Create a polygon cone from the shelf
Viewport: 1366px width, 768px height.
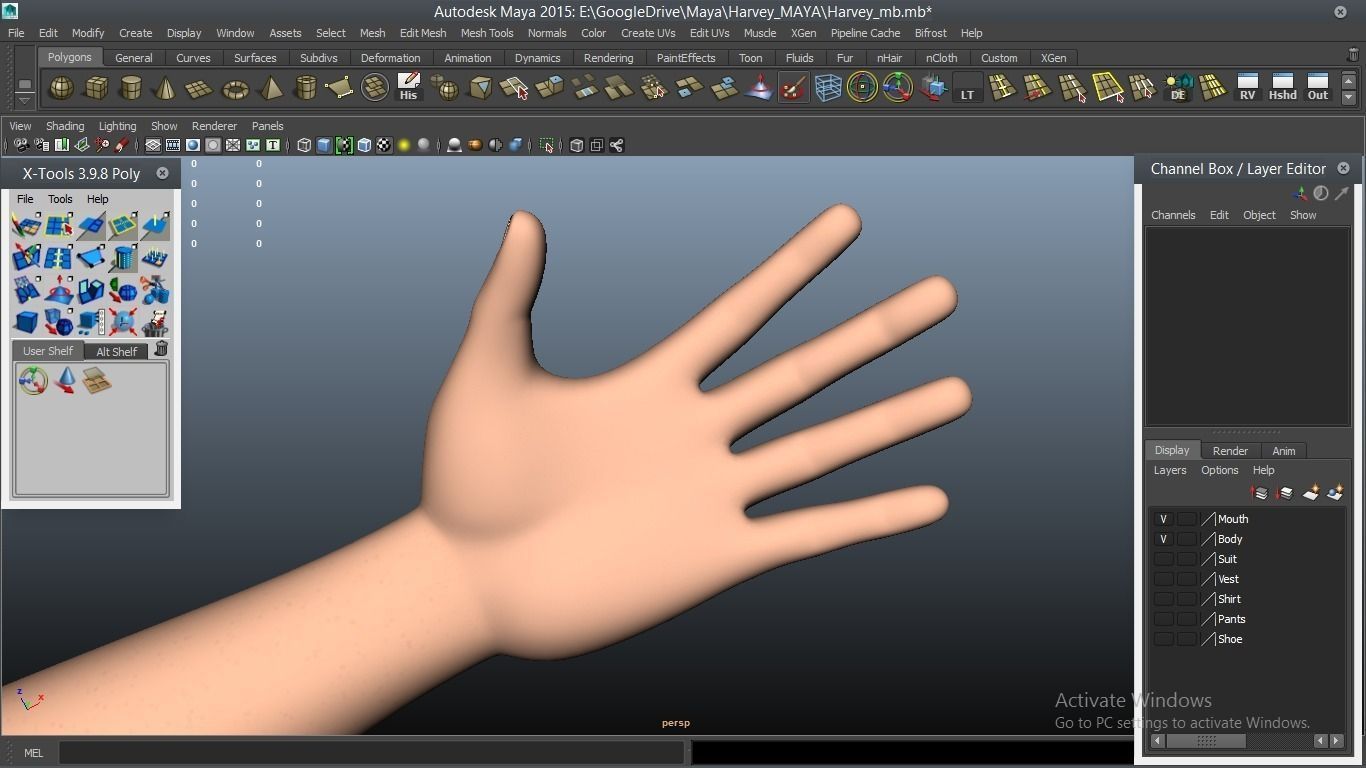point(164,88)
